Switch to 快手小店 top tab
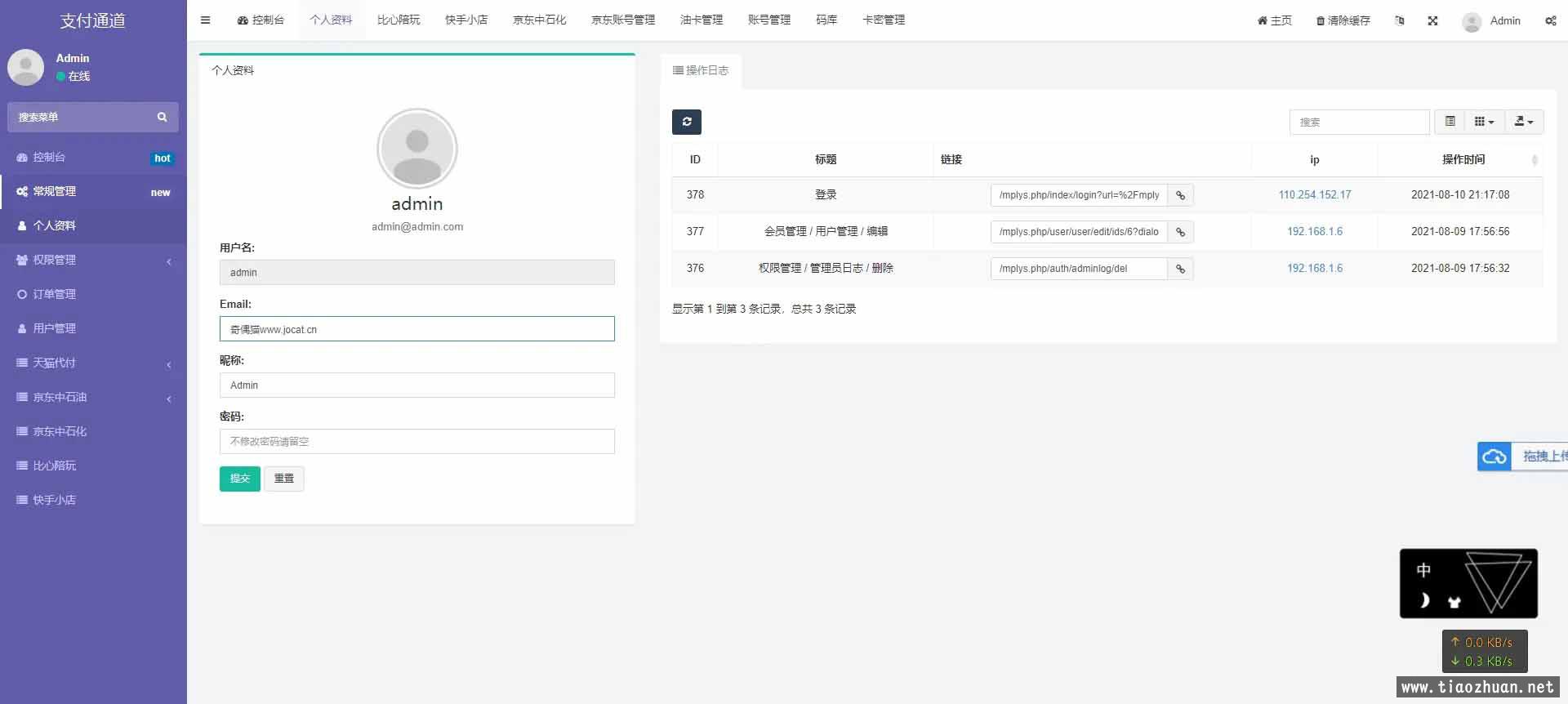This screenshot has height=704, width=1568. point(466,20)
